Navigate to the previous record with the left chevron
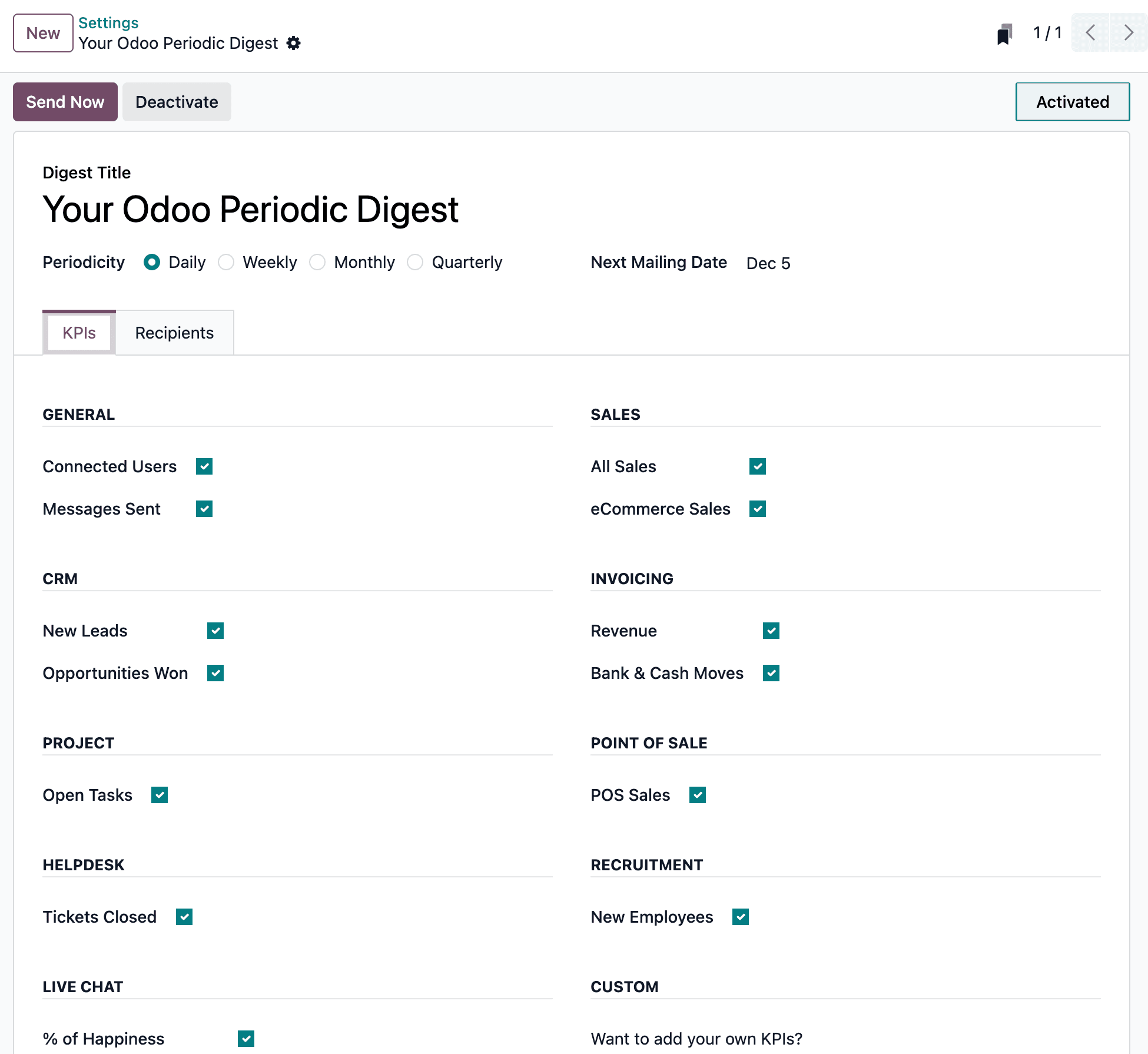Screen dimensions: 1148x1054 (x=1090, y=32)
